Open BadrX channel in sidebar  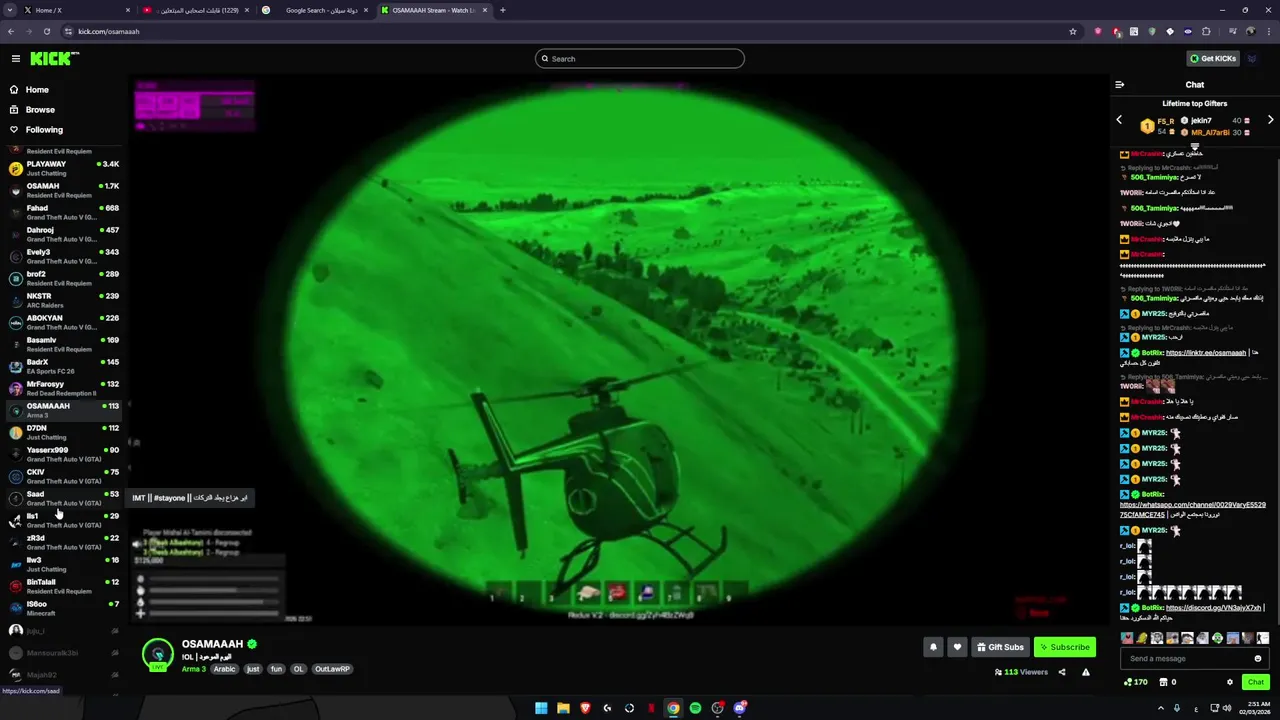(64, 366)
